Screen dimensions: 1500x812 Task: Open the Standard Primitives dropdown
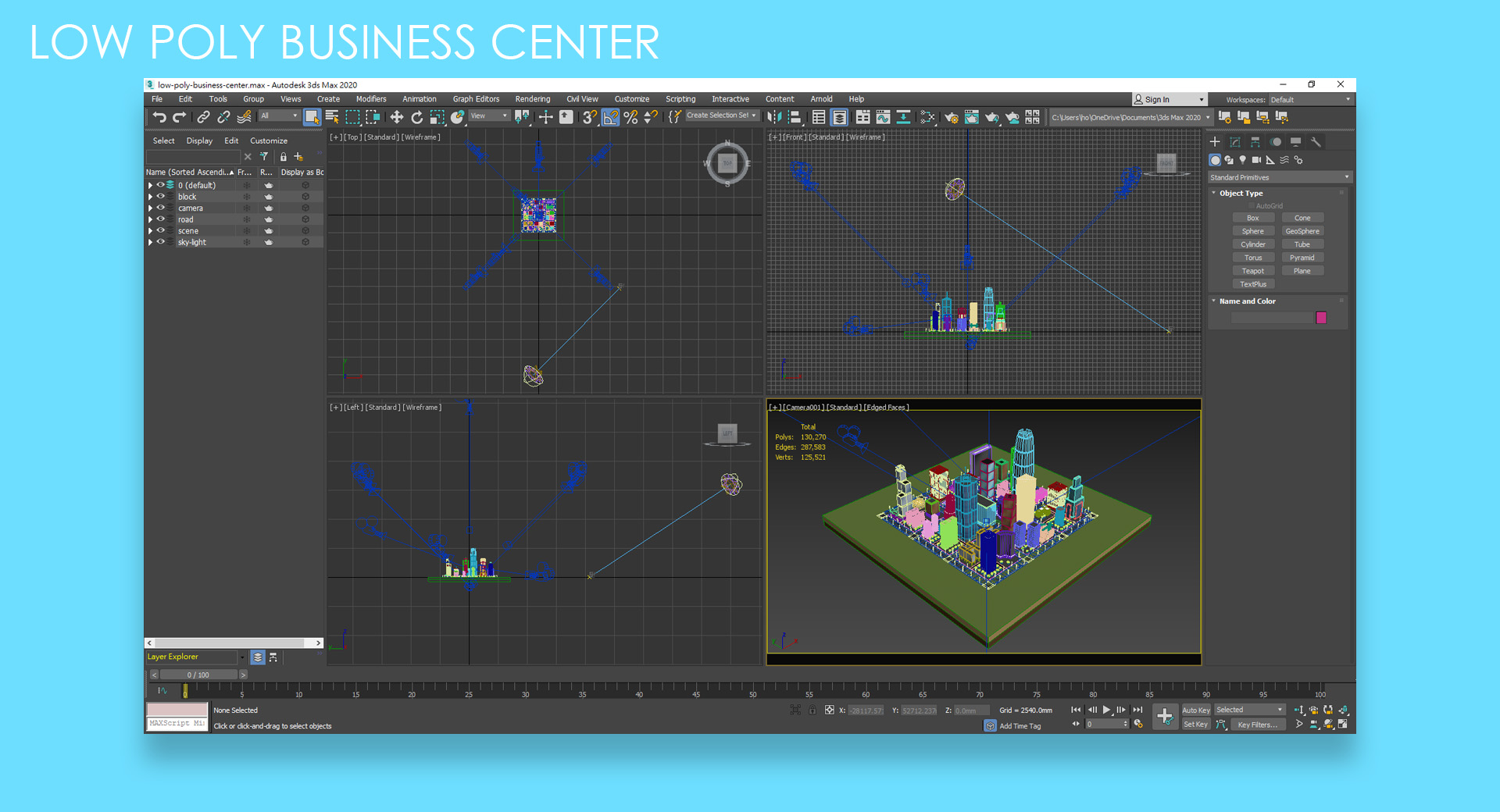[1279, 177]
